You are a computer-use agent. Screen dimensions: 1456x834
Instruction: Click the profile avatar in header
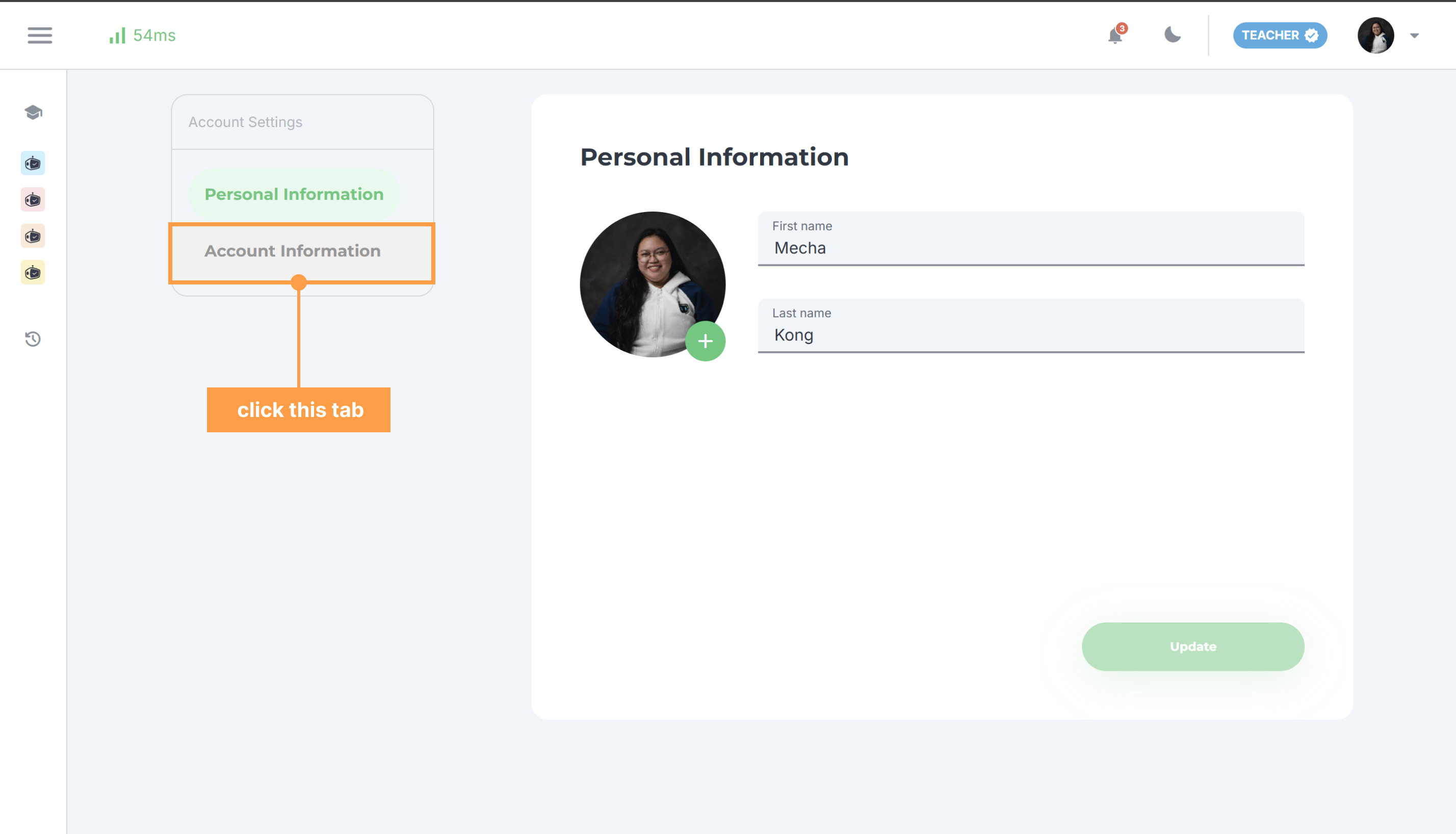(1375, 36)
